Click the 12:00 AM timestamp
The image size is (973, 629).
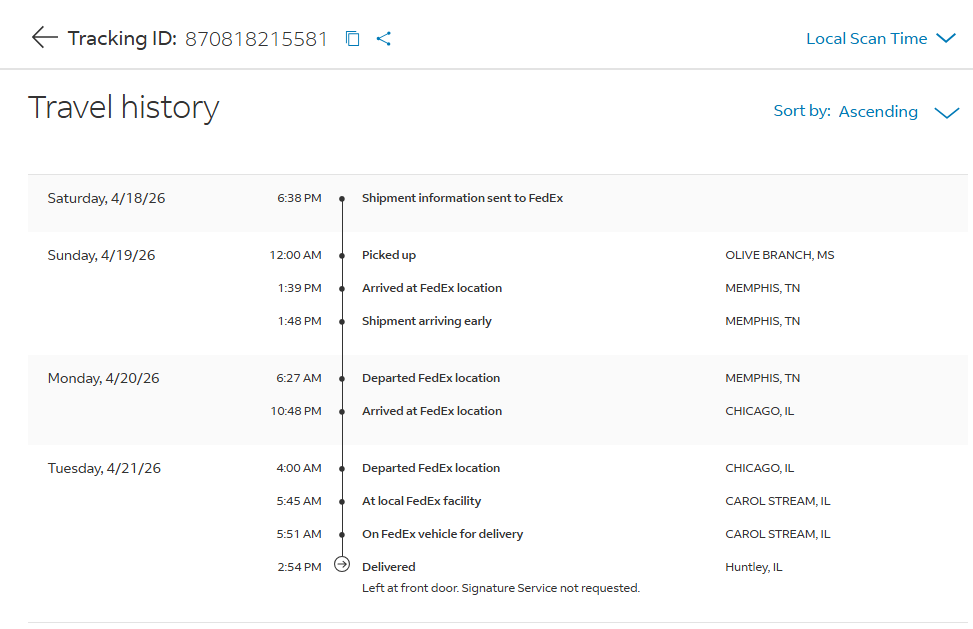click(295, 255)
